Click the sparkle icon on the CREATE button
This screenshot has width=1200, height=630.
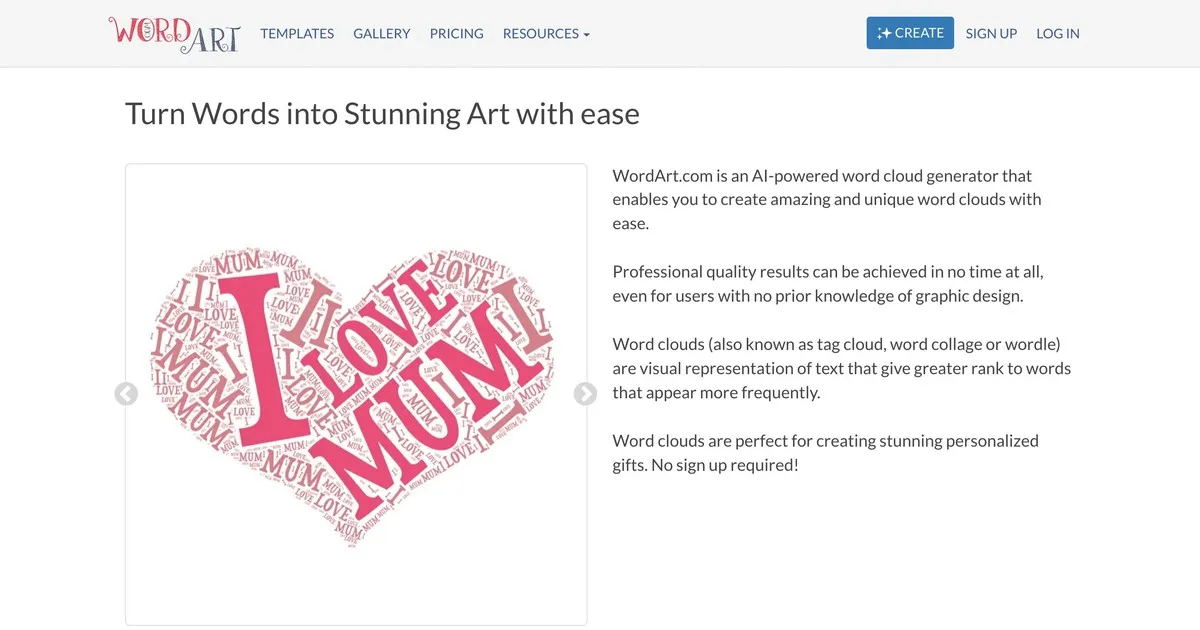[x=884, y=33]
